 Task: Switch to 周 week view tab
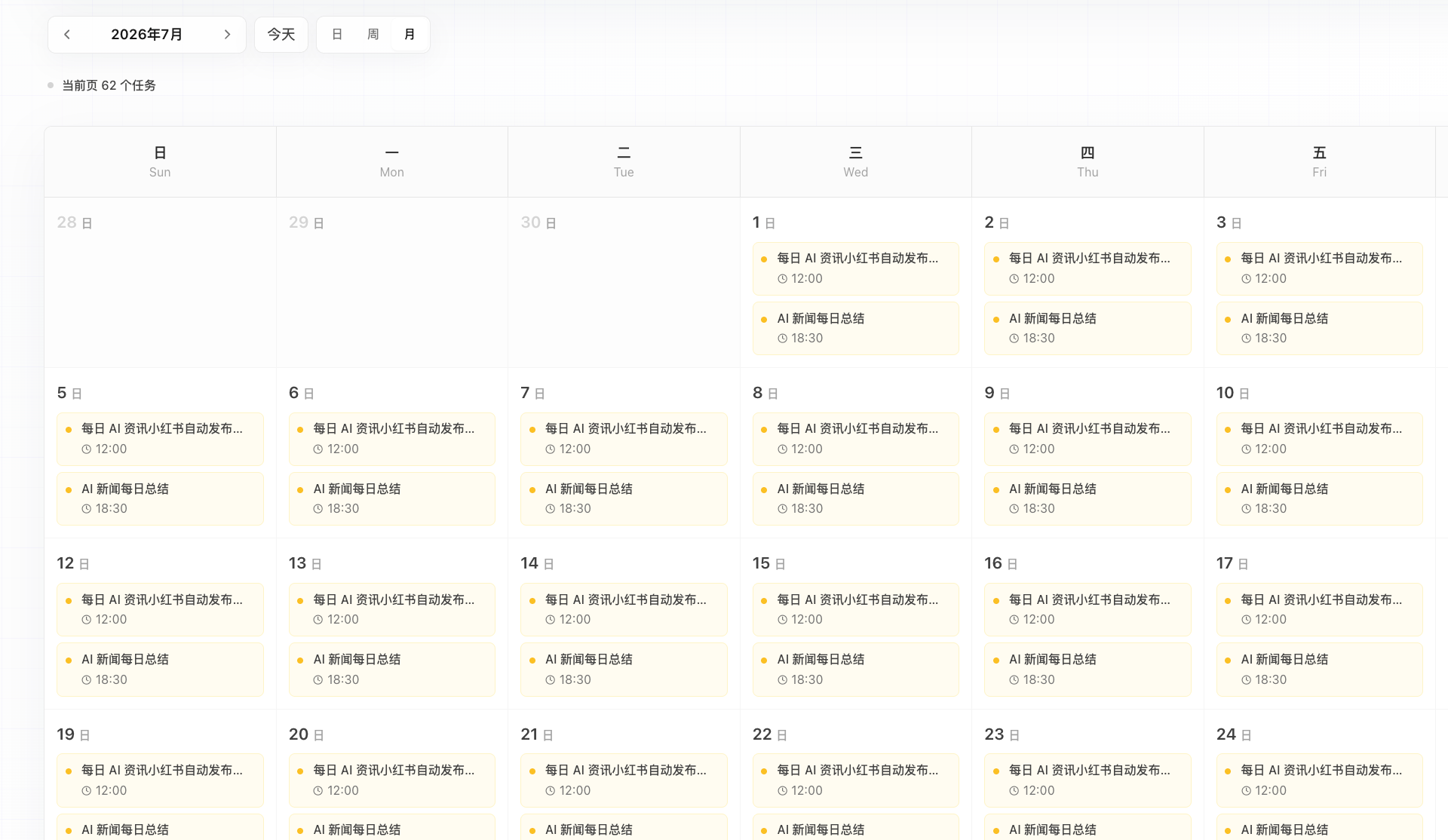[x=373, y=35]
